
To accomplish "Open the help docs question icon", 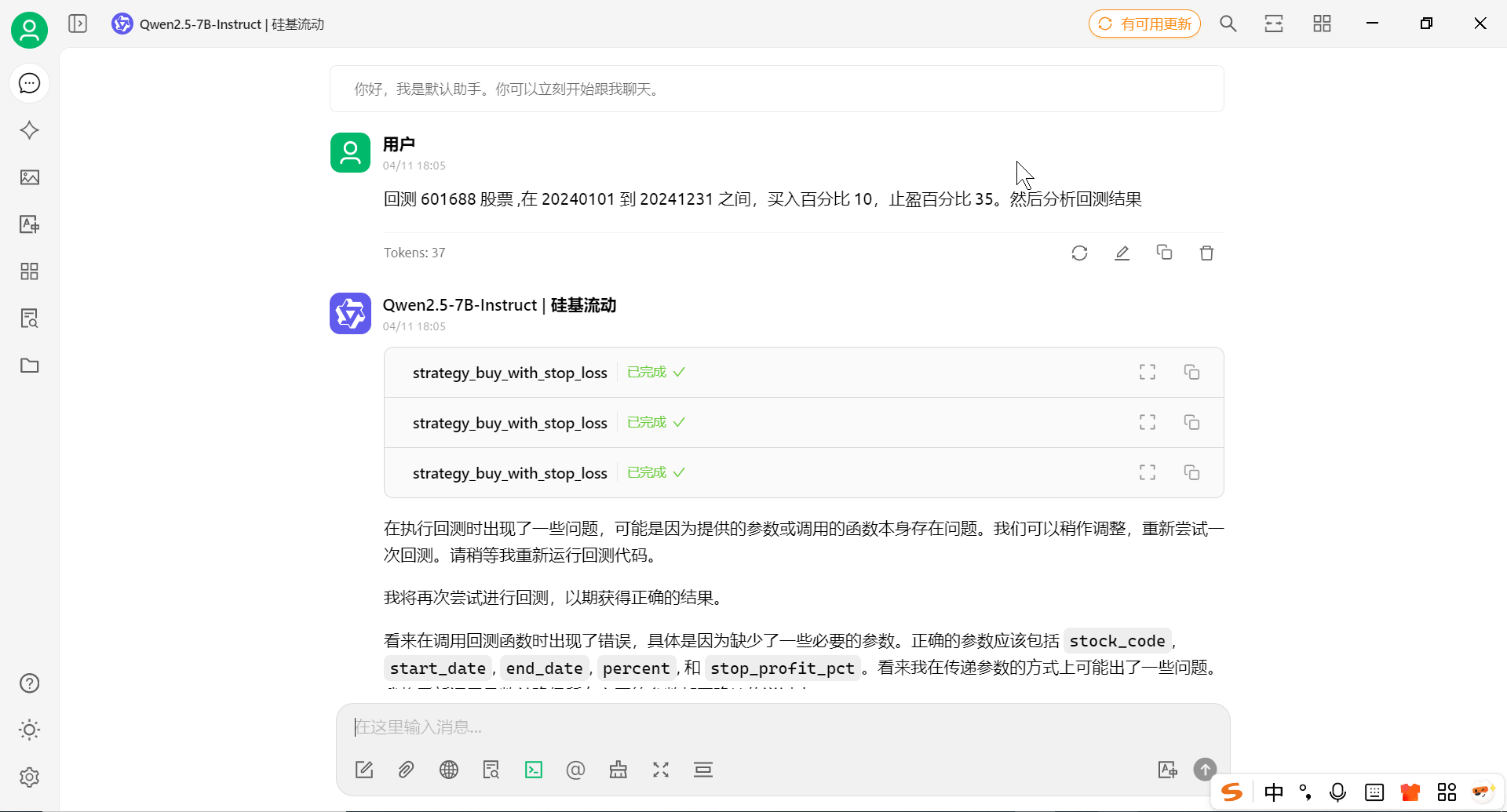I will coord(29,683).
